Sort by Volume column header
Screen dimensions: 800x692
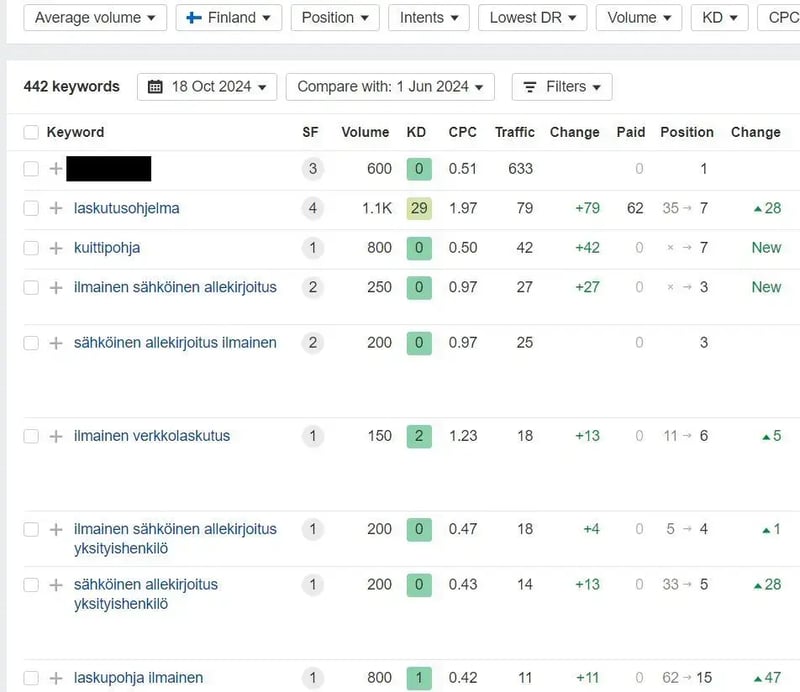tap(365, 132)
